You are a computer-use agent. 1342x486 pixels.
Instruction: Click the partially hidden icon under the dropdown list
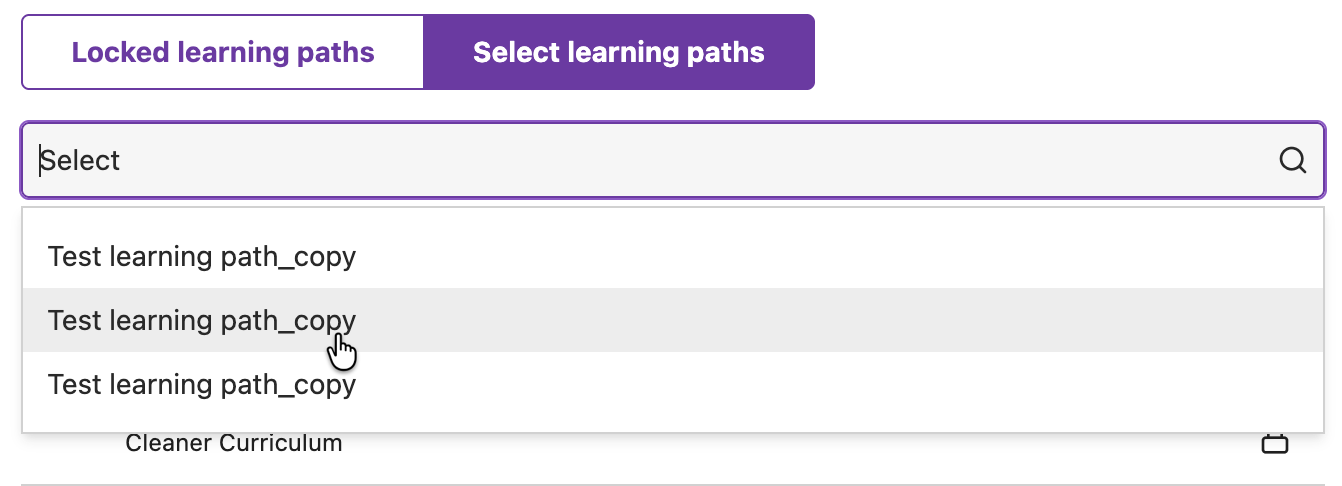coord(1274,443)
